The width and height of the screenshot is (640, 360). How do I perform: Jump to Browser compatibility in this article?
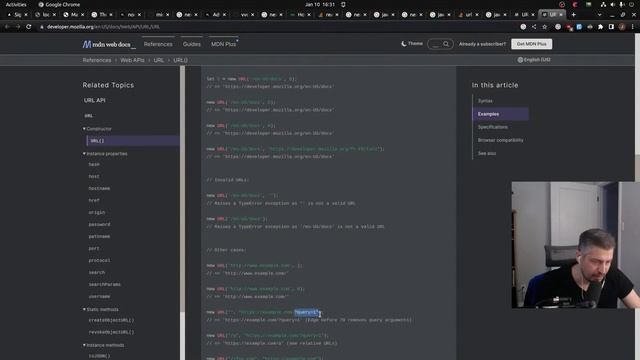pyautogui.click(x=500, y=140)
